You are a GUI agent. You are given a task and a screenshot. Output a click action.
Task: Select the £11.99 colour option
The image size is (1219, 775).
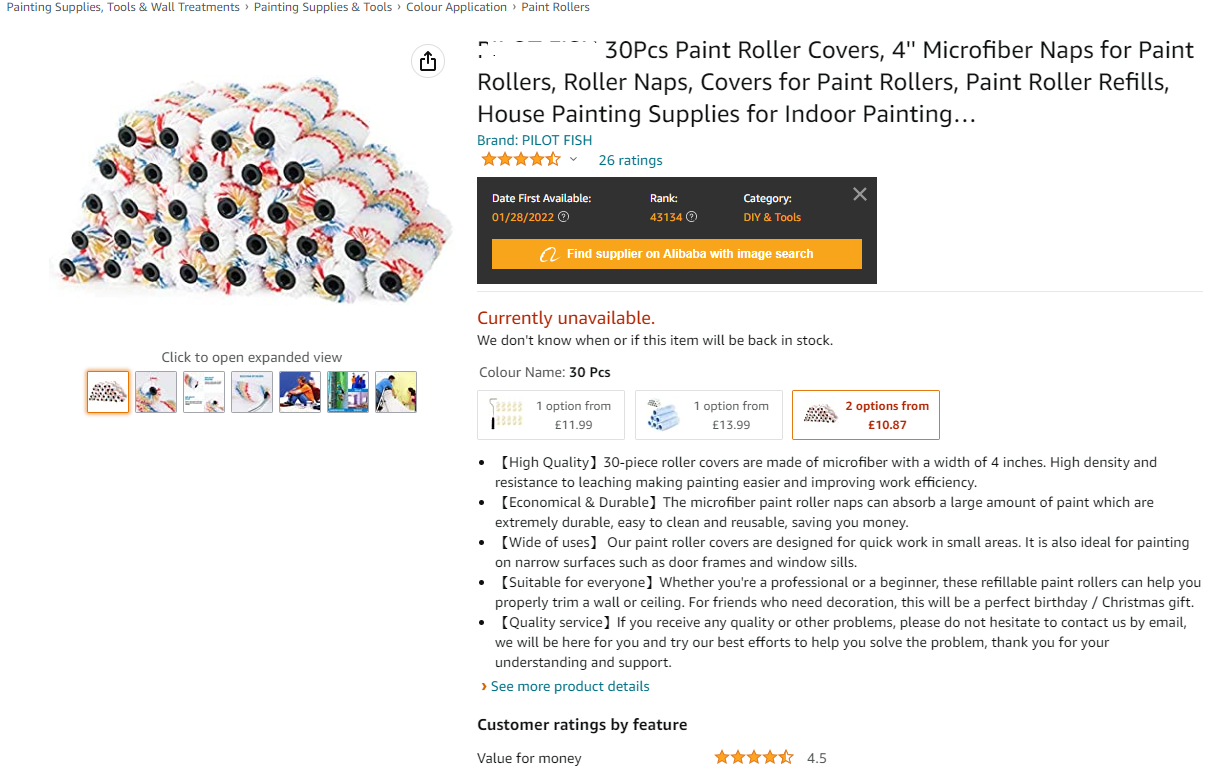click(x=551, y=415)
